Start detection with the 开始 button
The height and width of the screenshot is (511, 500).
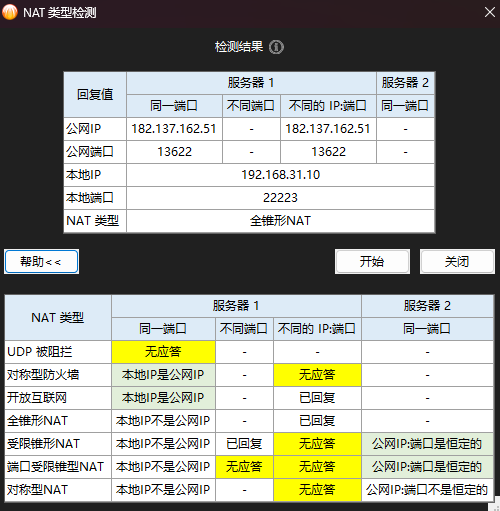tap(372, 262)
